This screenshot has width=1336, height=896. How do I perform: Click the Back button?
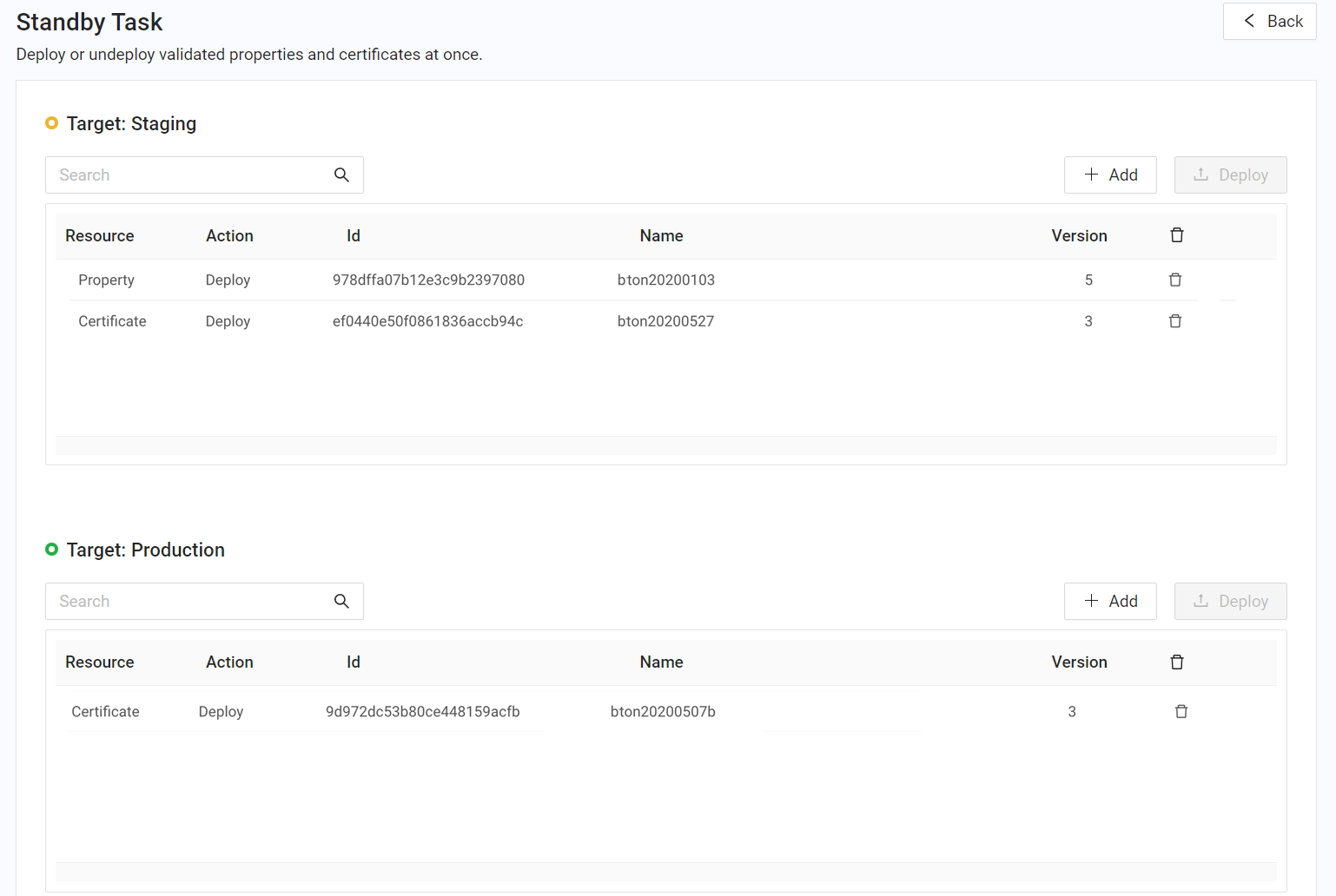coord(1269,22)
